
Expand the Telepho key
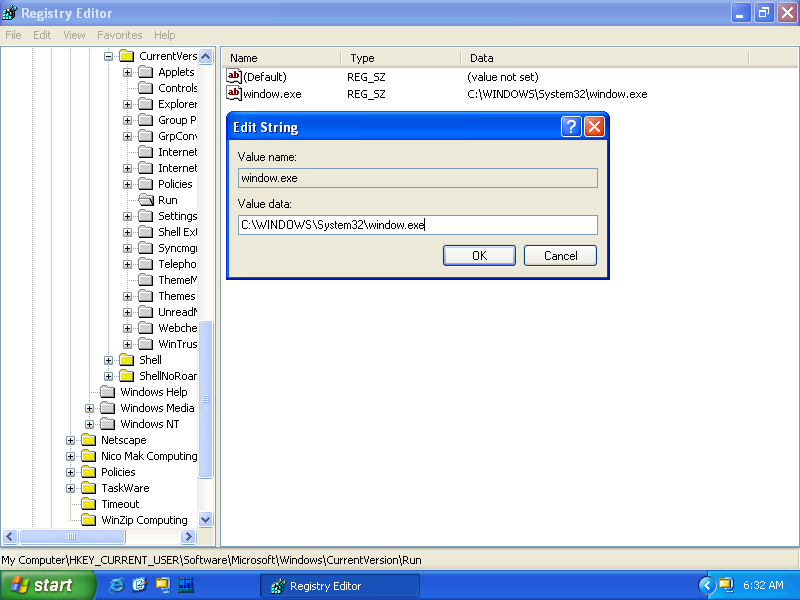[128, 264]
